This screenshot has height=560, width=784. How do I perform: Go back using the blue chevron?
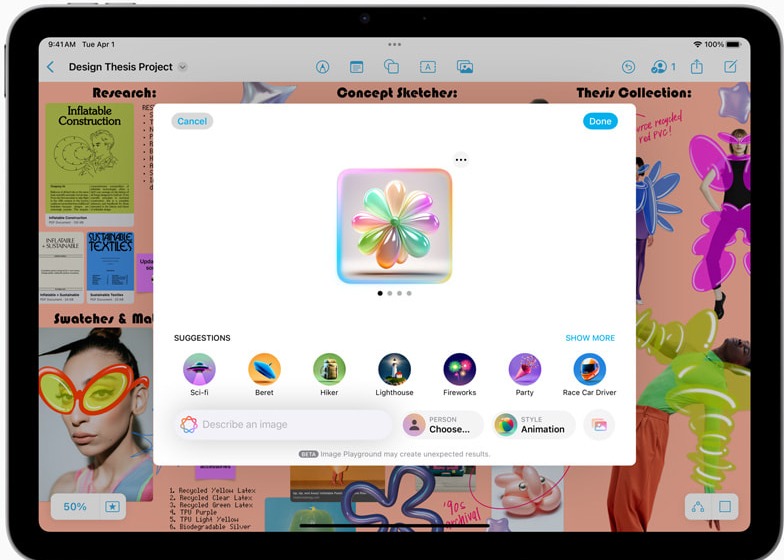point(50,67)
